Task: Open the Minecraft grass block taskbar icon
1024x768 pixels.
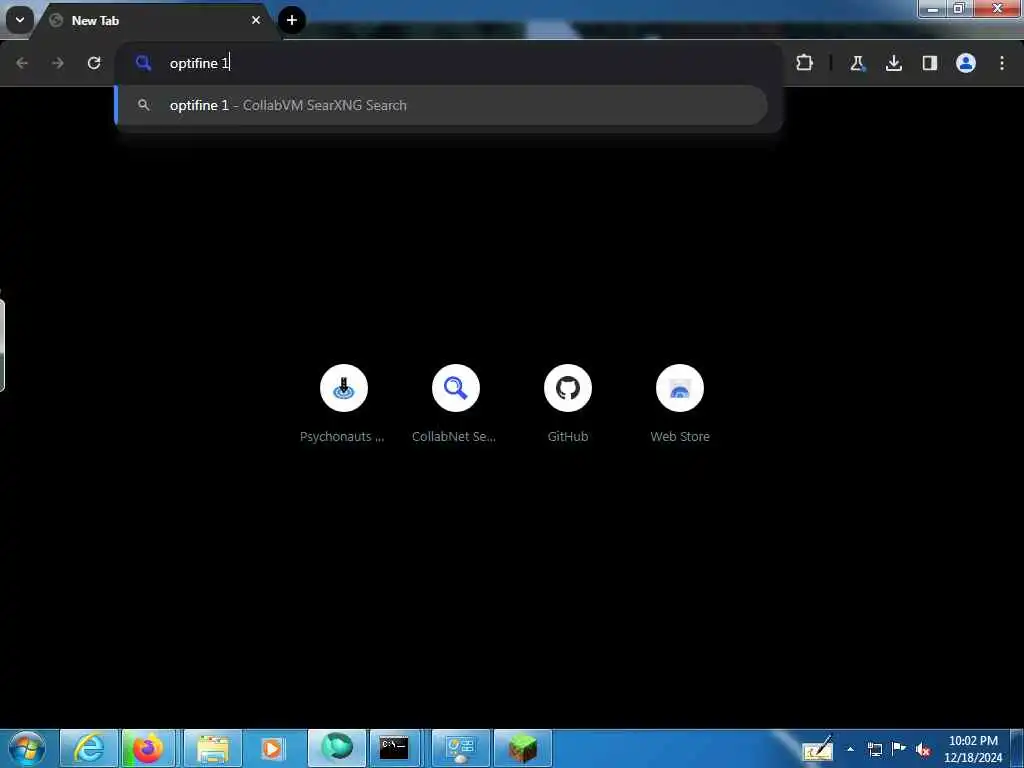Action: 522,748
